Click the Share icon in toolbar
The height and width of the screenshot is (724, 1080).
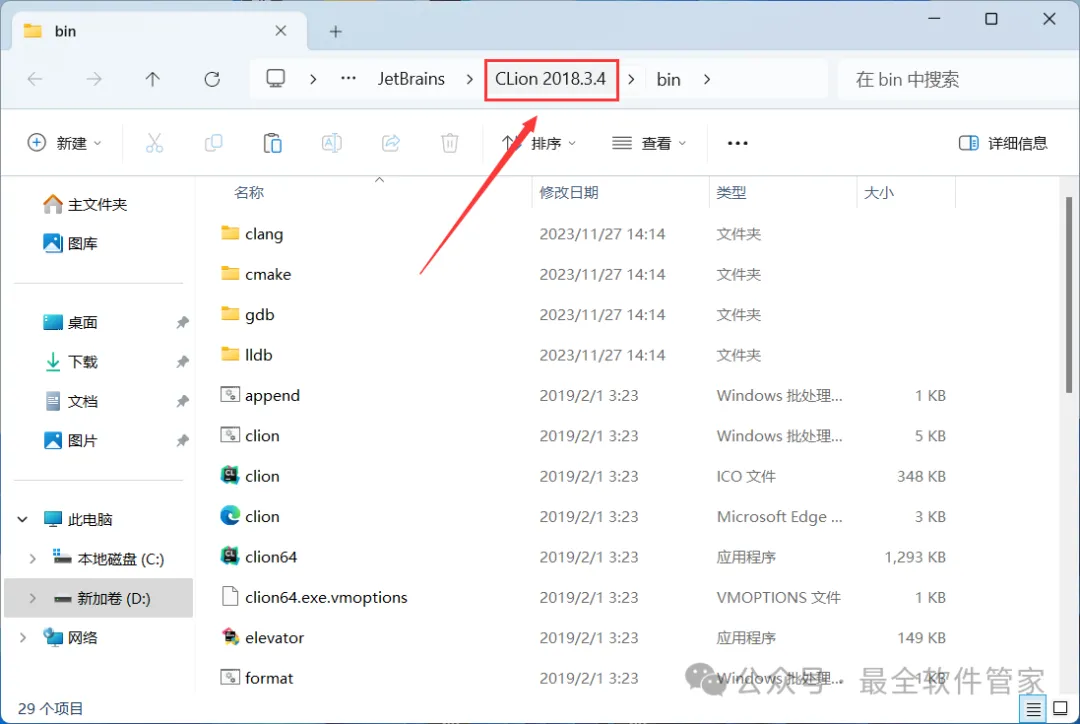[391, 143]
